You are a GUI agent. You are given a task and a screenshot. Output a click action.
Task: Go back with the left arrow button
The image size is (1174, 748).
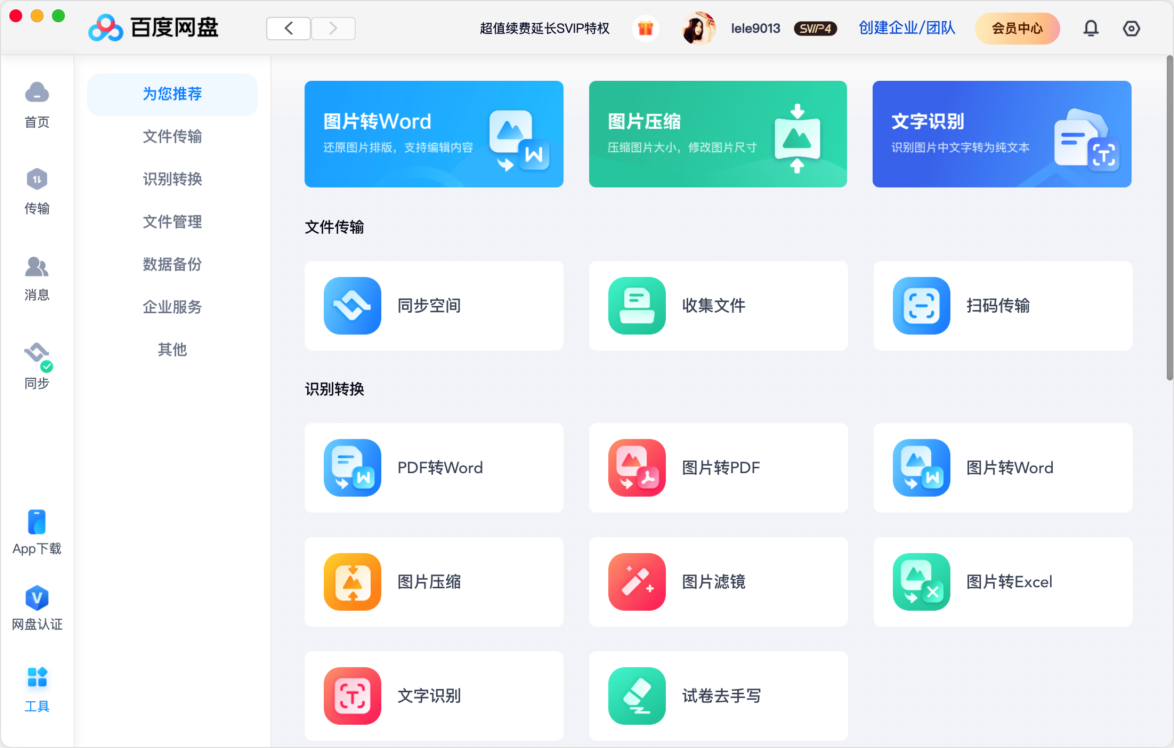(x=288, y=28)
